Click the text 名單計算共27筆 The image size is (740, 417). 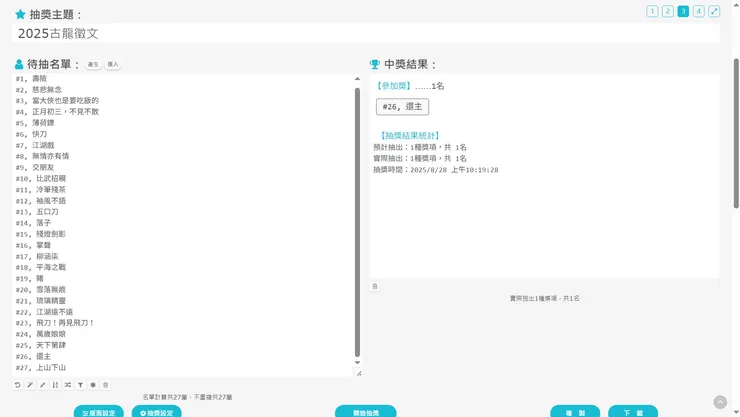click(x=165, y=397)
